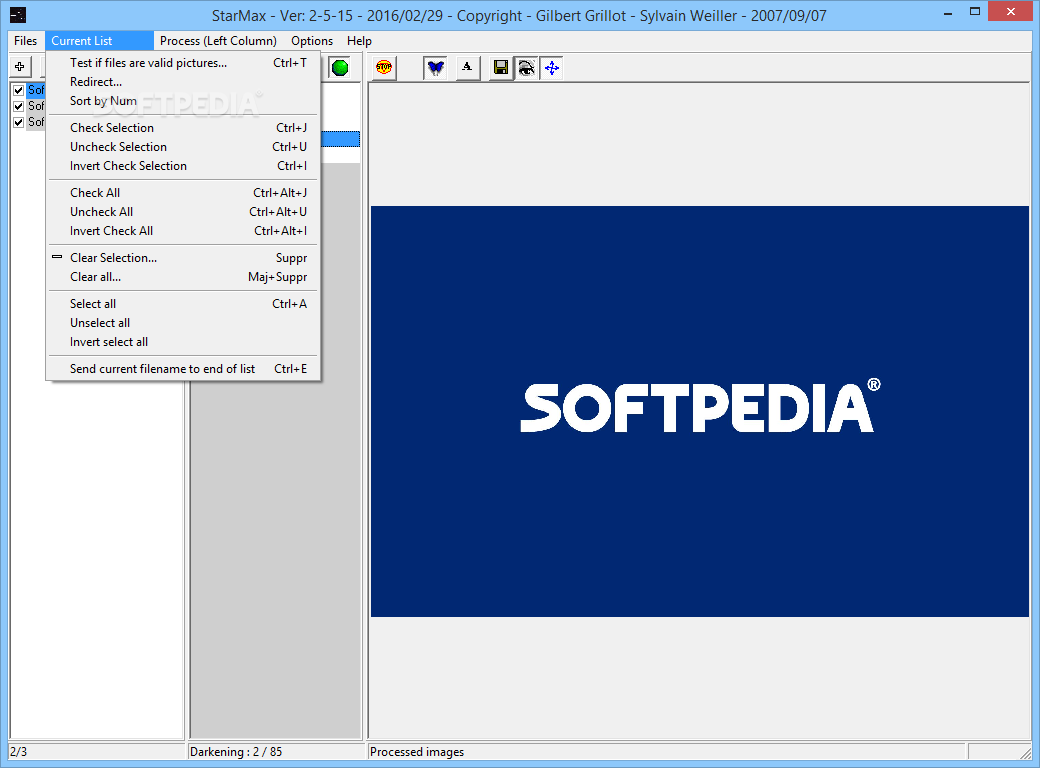Choose Select all
The image size is (1040, 768).
[183, 304]
